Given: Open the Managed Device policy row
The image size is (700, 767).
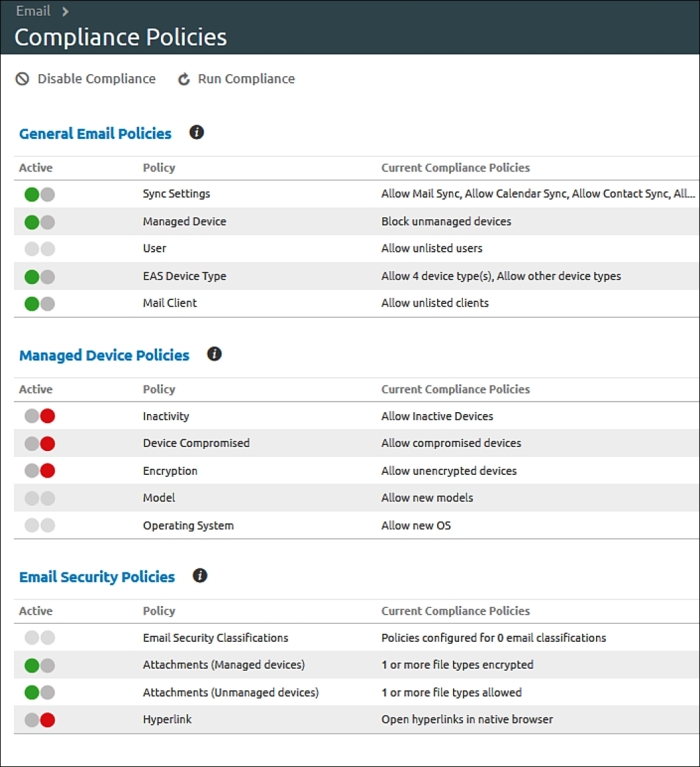Looking at the screenshot, I should tap(356, 222).
